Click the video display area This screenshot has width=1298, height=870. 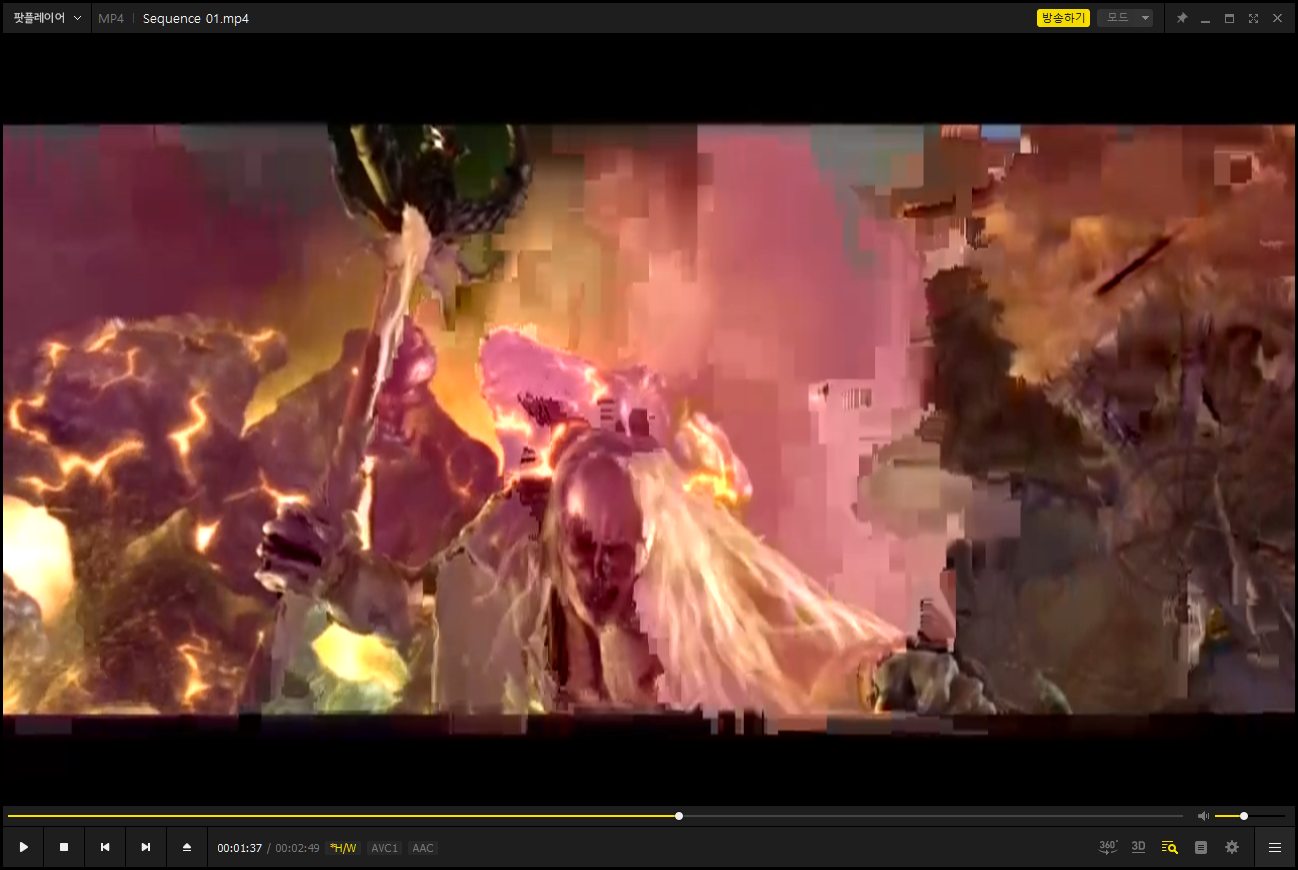coord(649,419)
